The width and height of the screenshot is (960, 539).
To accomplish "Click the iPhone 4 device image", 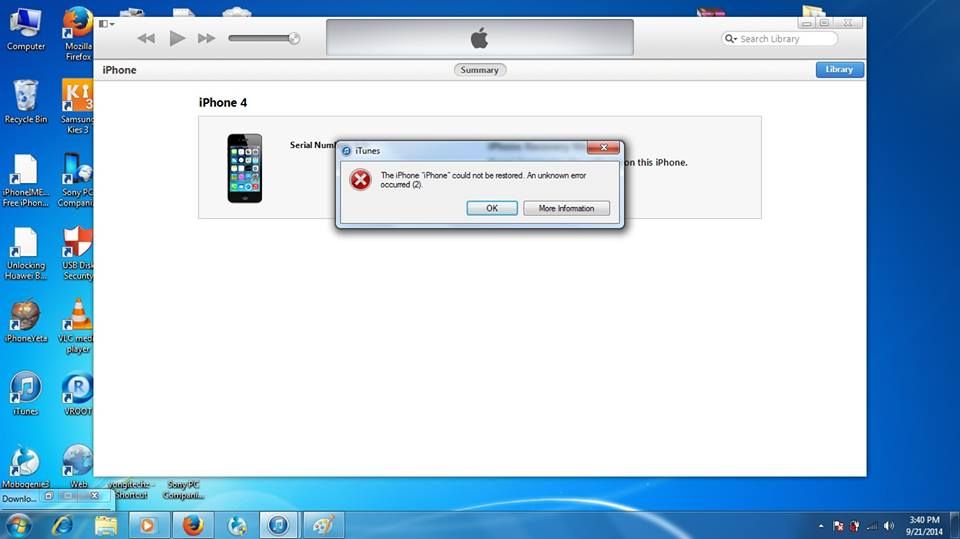I will pos(244,168).
